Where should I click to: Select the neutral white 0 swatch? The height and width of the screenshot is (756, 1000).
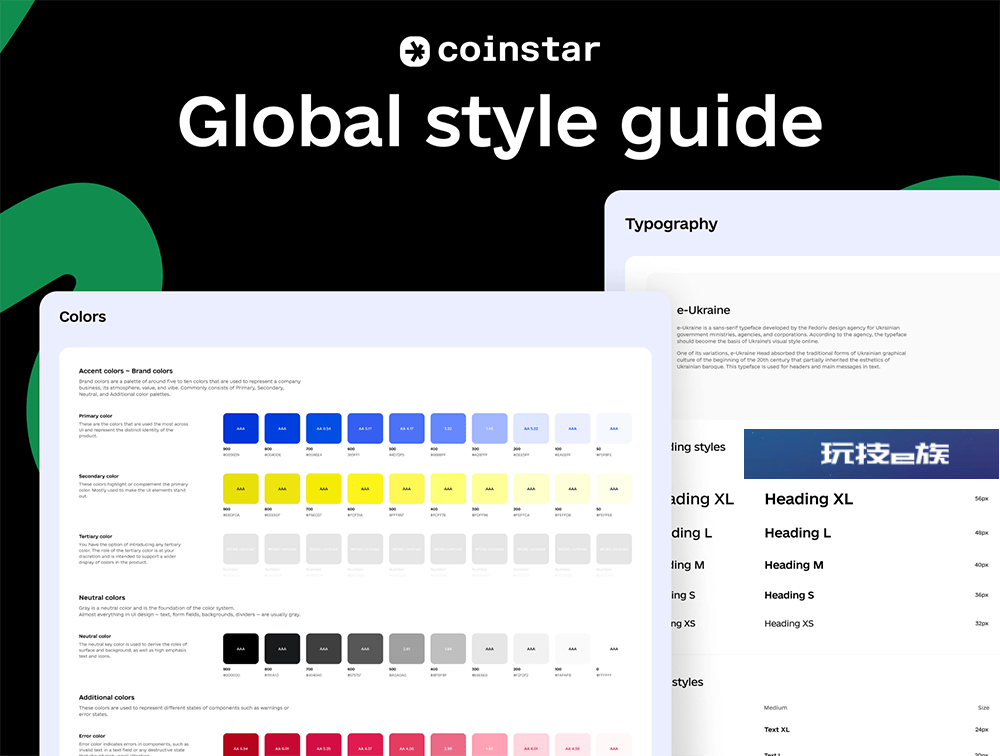[614, 648]
